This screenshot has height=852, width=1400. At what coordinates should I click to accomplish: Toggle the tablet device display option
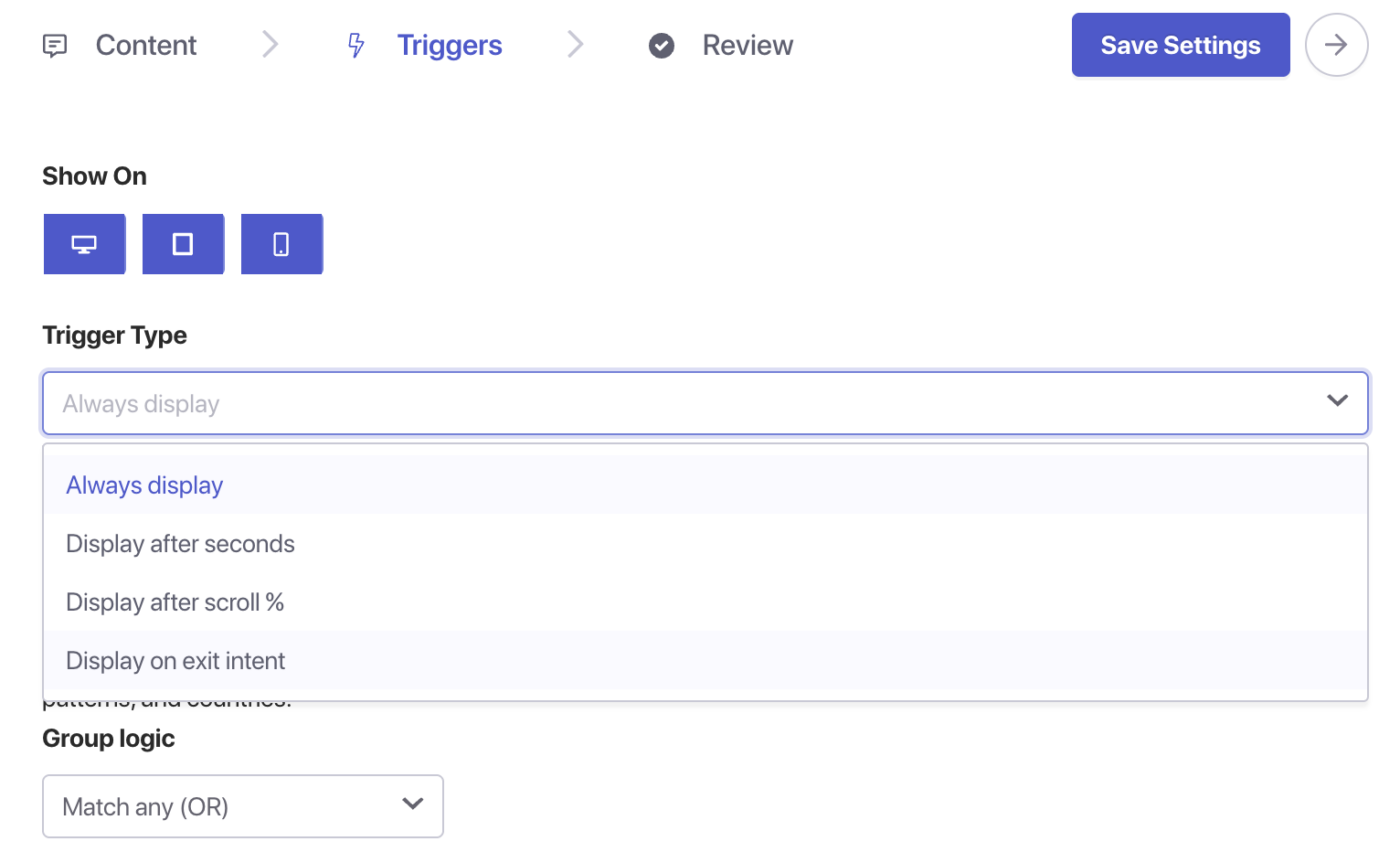pos(183,244)
